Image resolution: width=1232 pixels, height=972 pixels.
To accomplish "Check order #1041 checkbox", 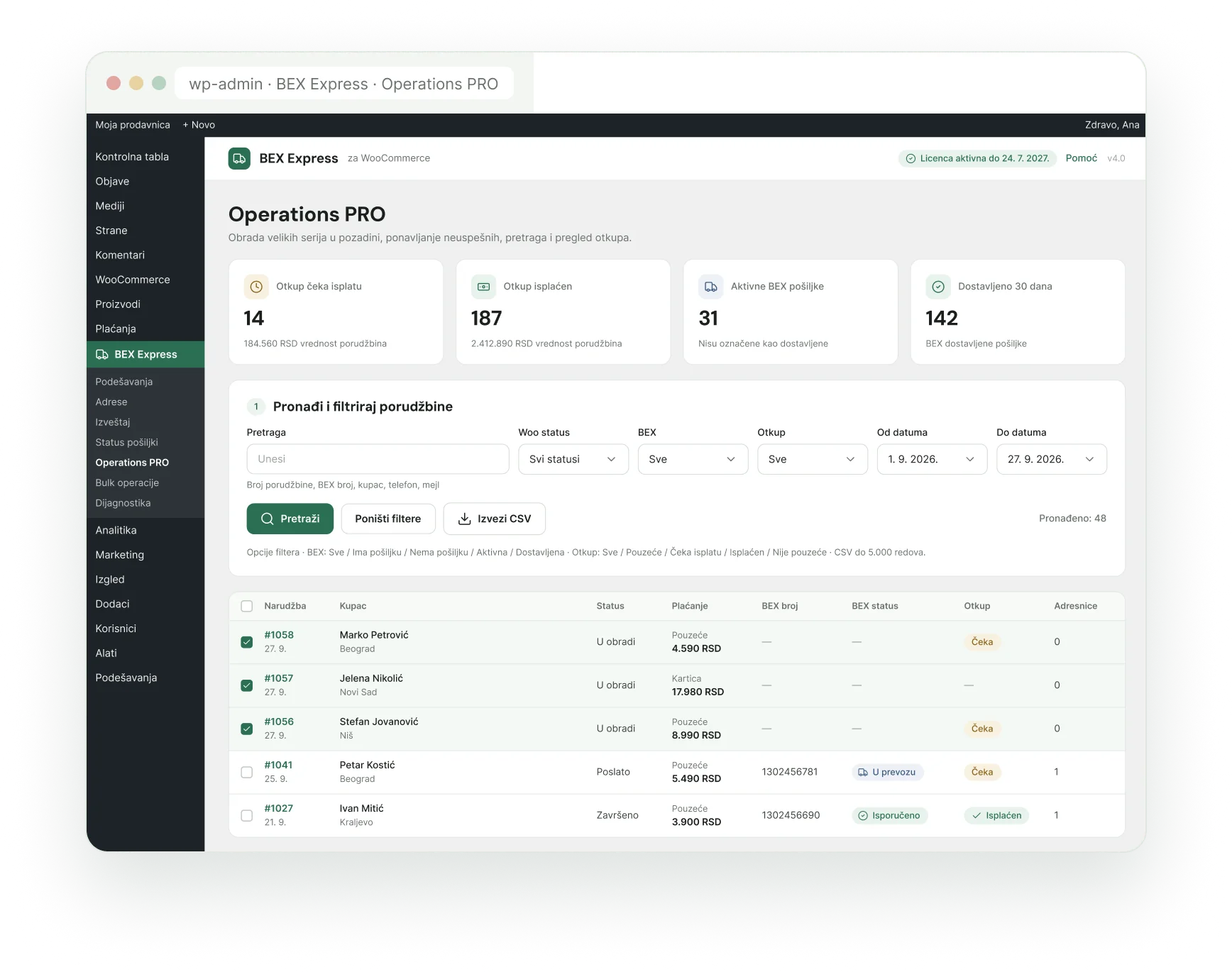I will tap(247, 772).
